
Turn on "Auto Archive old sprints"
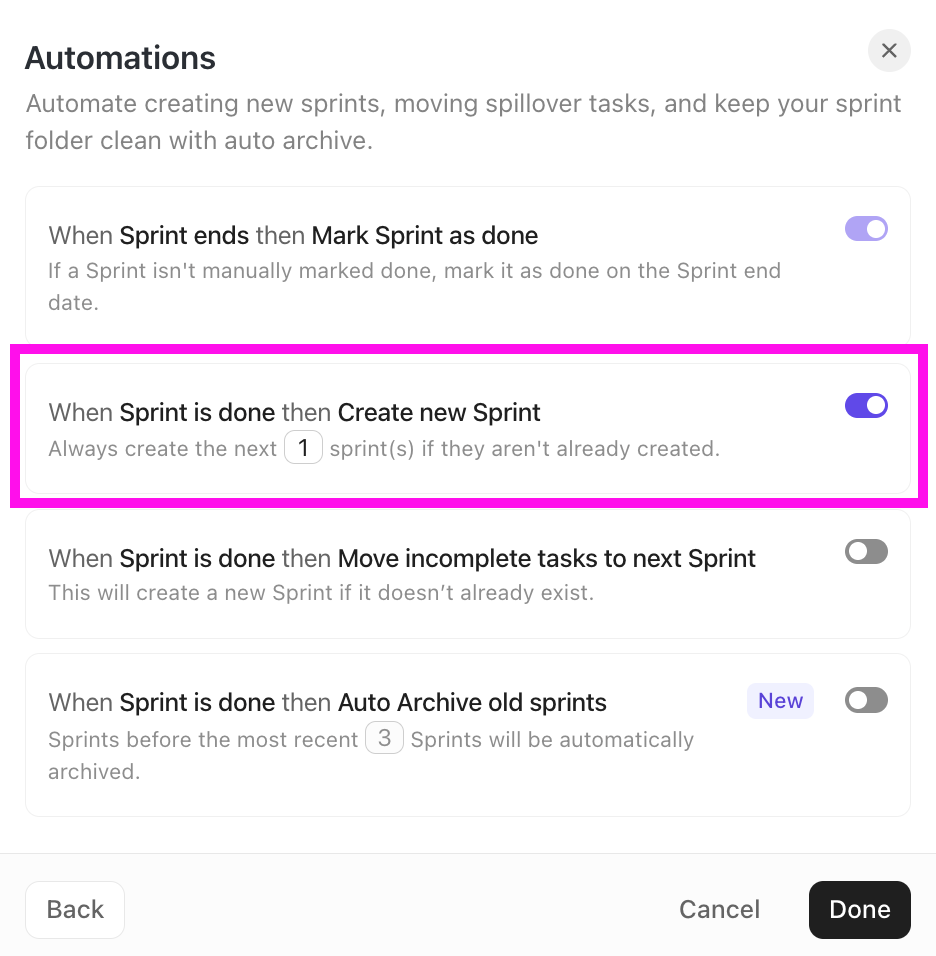pyautogui.click(x=866, y=700)
